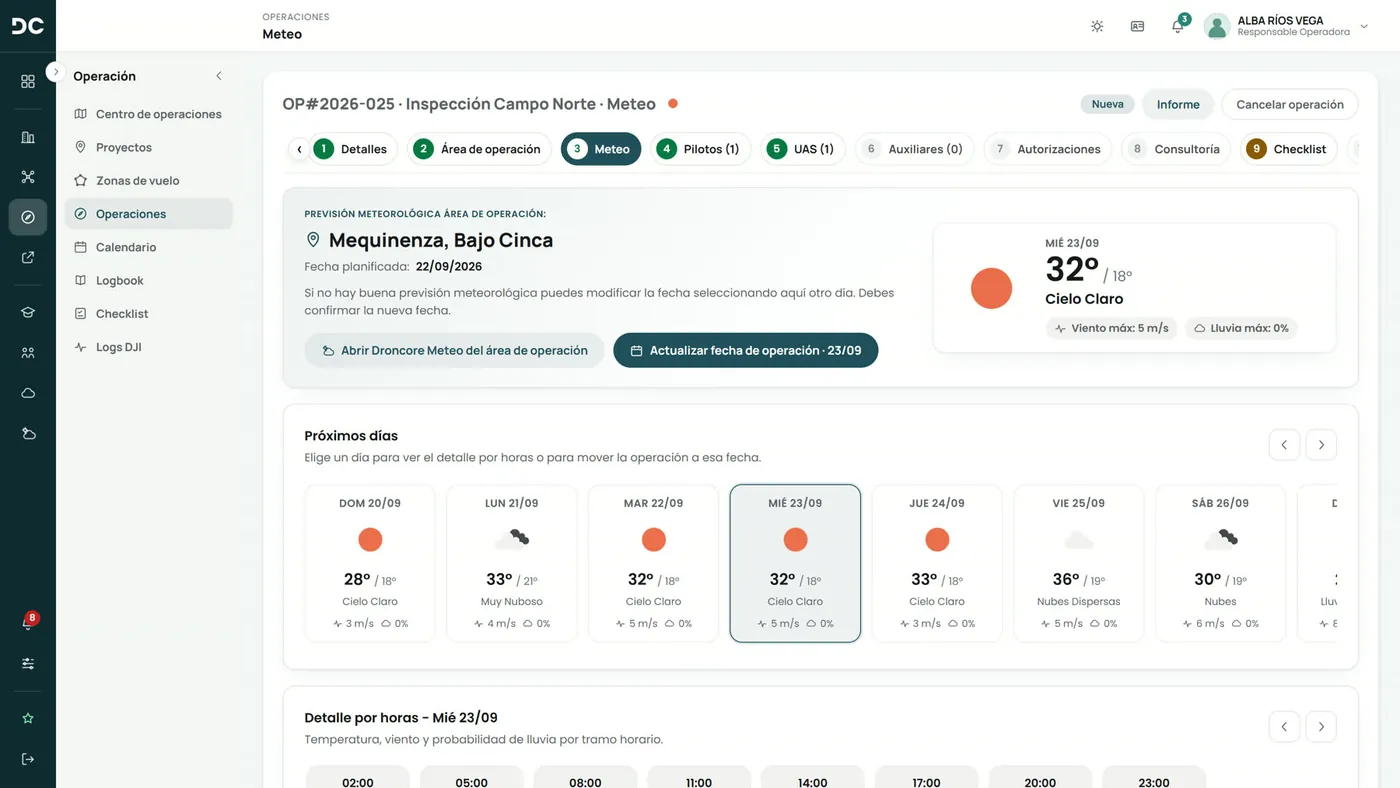Open Logs DJI in the sidebar
Image resolution: width=1400 pixels, height=788 pixels.
click(x=149, y=347)
